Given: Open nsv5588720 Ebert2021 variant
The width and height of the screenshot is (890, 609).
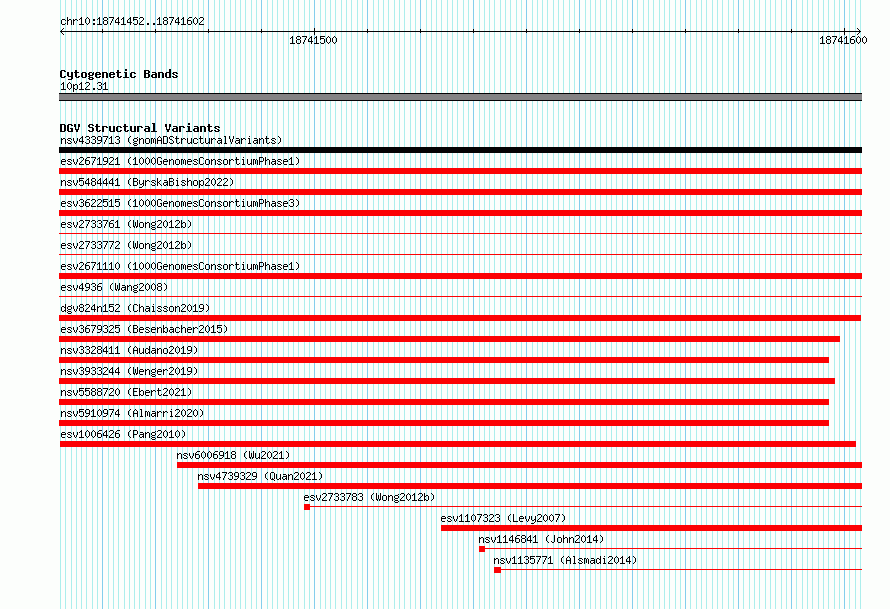Looking at the screenshot, I should 126,392.
